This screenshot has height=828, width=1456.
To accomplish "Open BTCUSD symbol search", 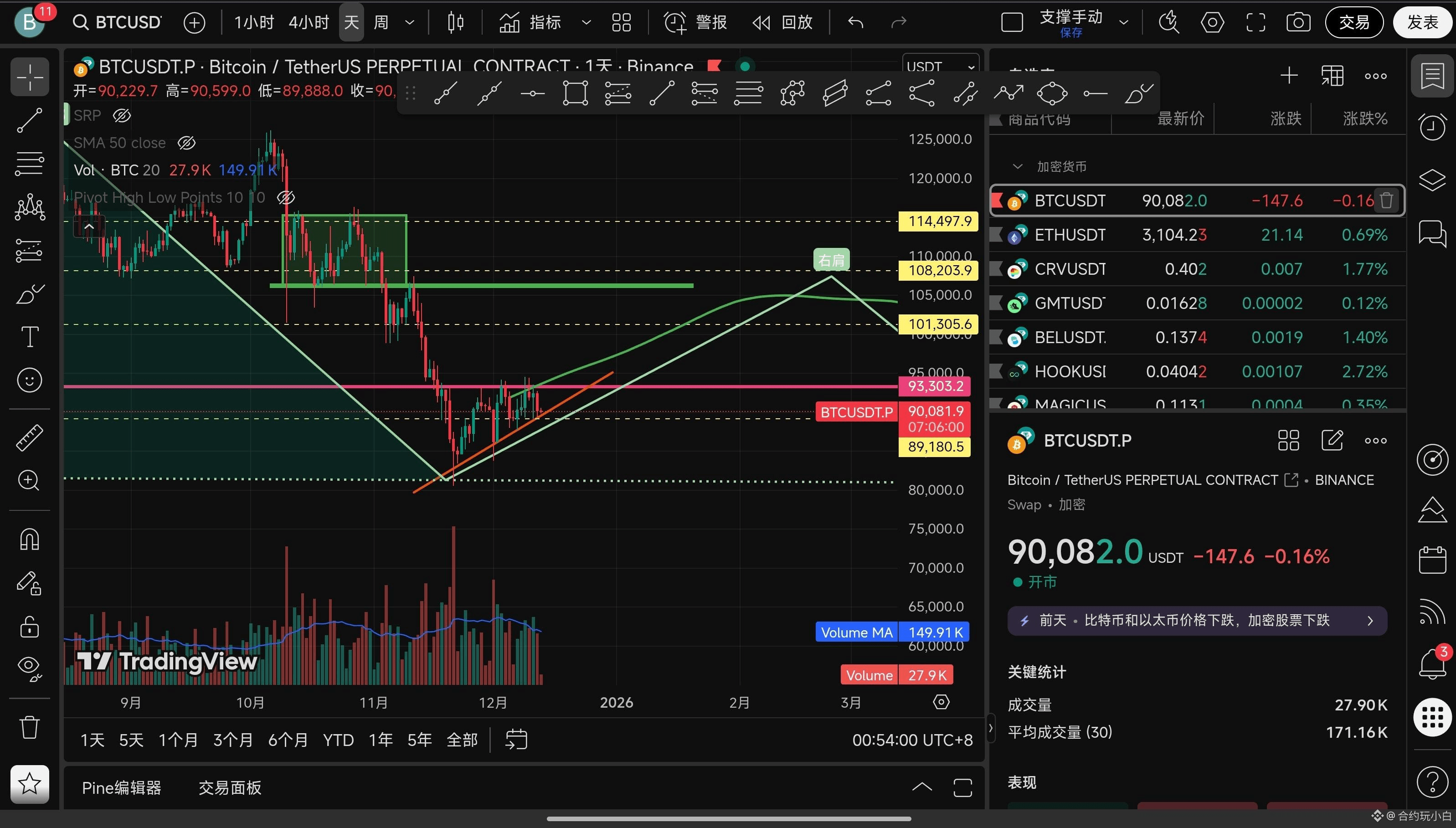I will [x=118, y=23].
